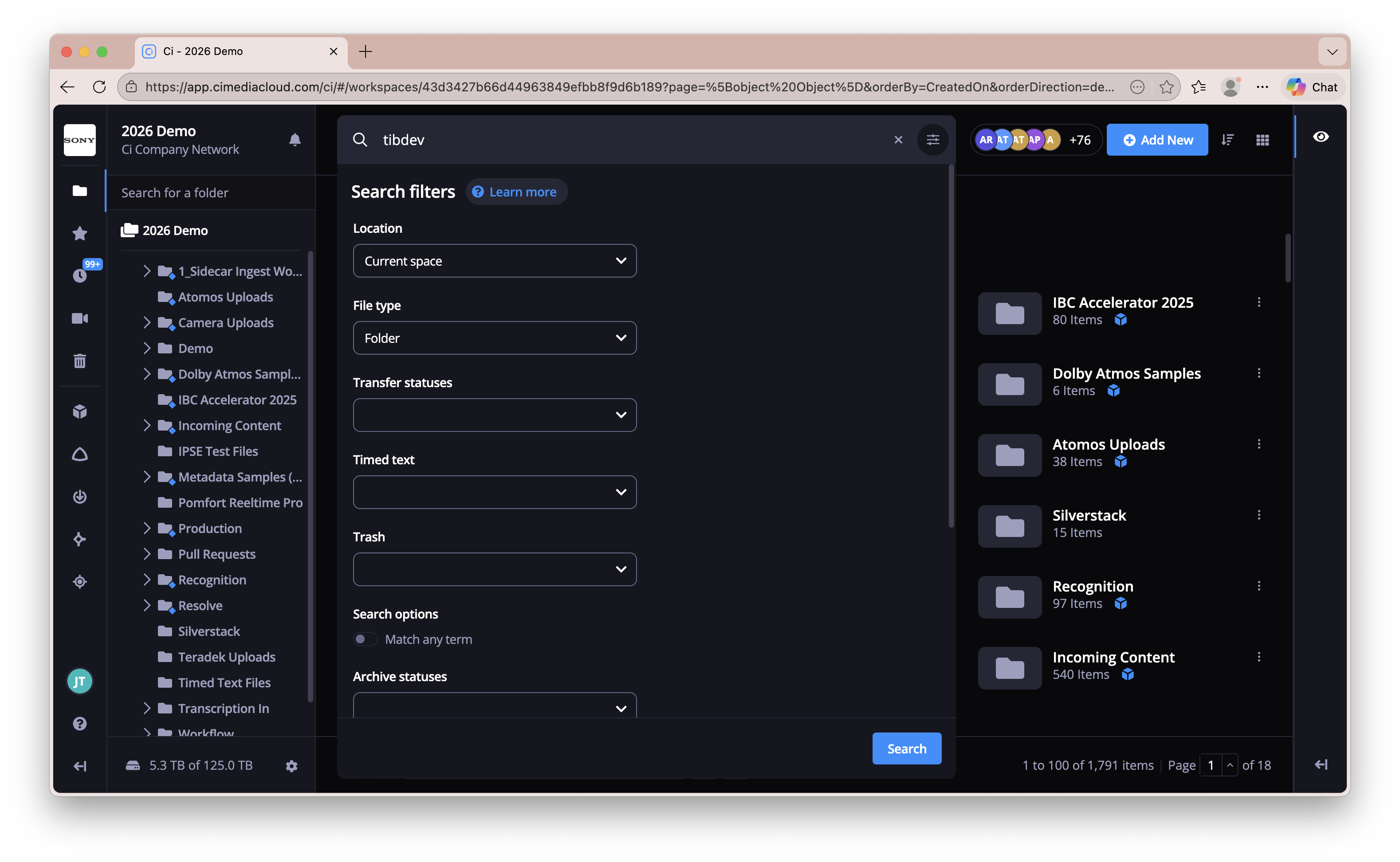Open options menu for Silverstack folder

click(1259, 515)
